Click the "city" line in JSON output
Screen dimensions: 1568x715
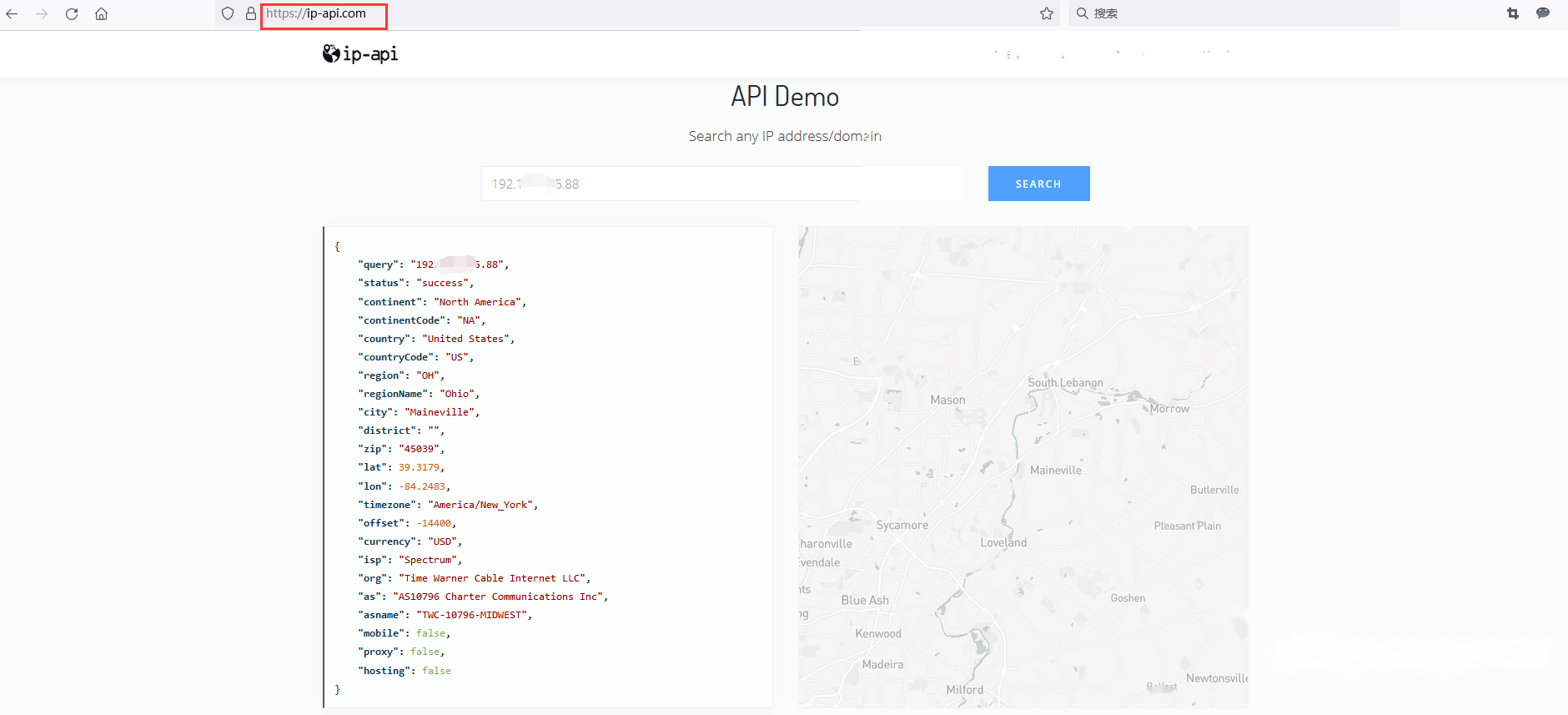[x=419, y=412]
